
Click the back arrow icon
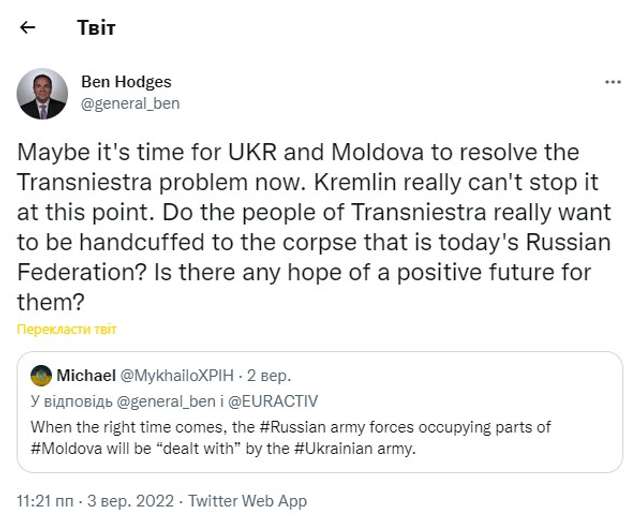tap(27, 27)
